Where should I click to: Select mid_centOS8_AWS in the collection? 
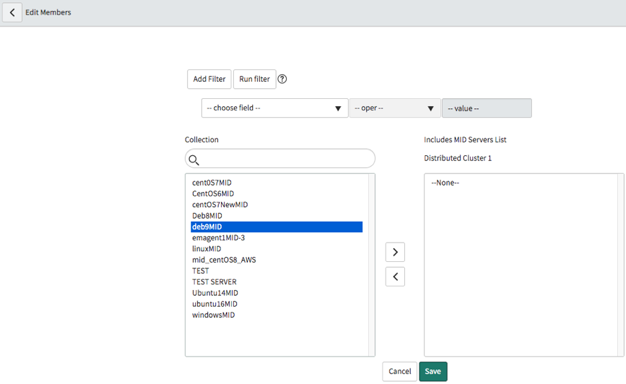pos(277,260)
